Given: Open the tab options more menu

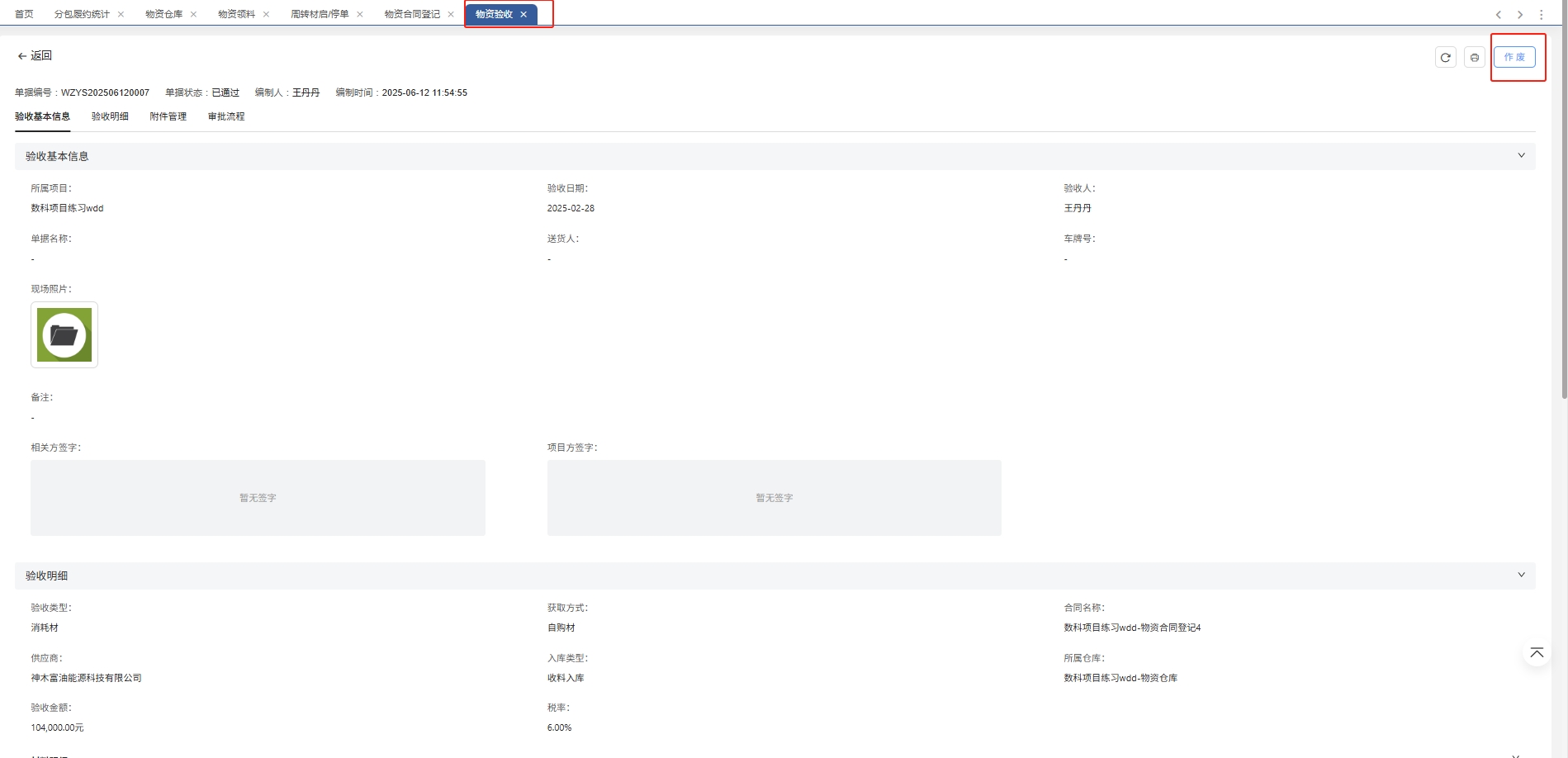Looking at the screenshot, I should coord(1541,15).
